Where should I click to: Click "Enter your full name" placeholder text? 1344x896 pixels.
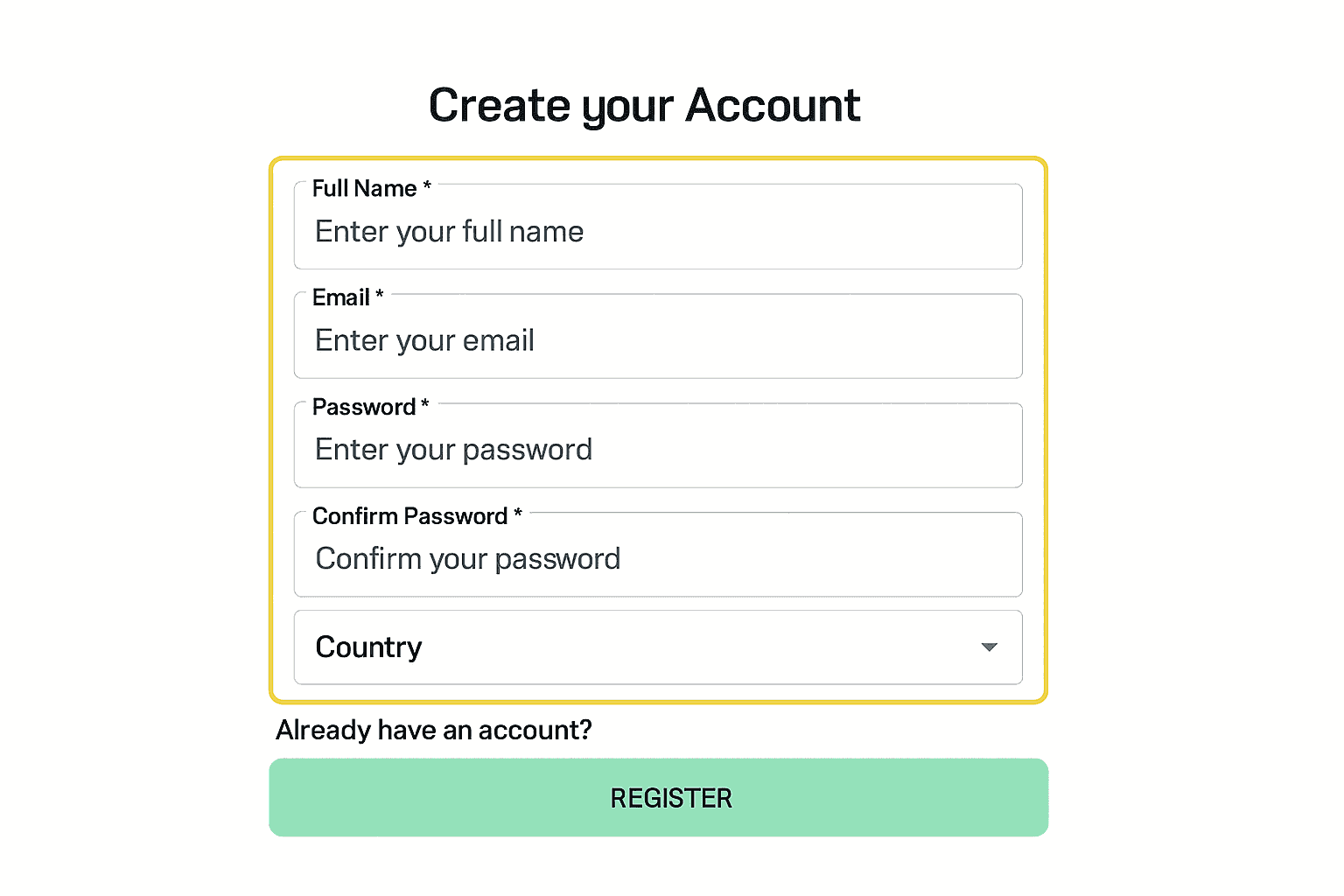tap(449, 232)
